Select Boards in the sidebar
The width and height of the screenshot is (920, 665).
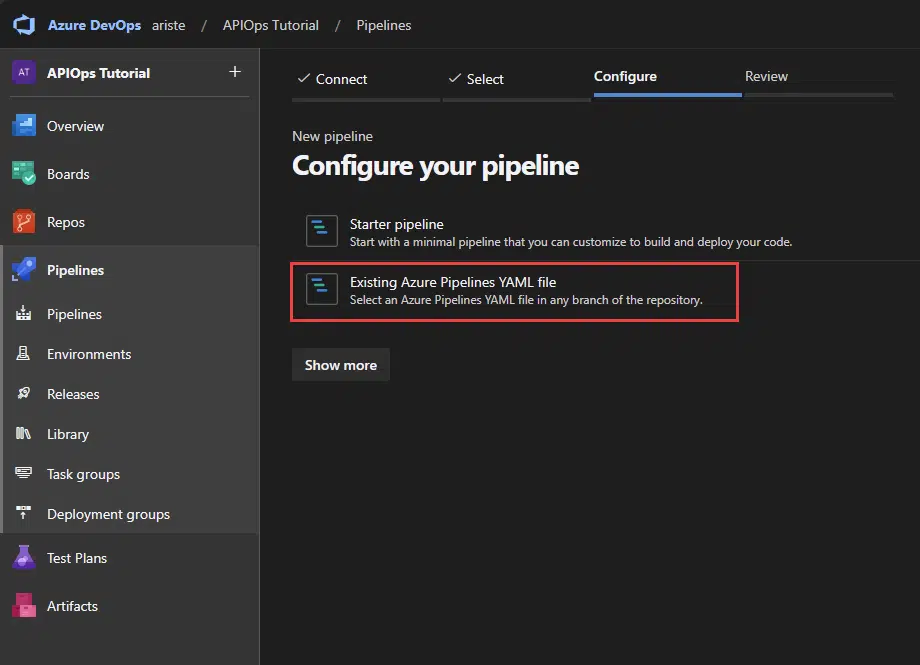[x=68, y=174]
